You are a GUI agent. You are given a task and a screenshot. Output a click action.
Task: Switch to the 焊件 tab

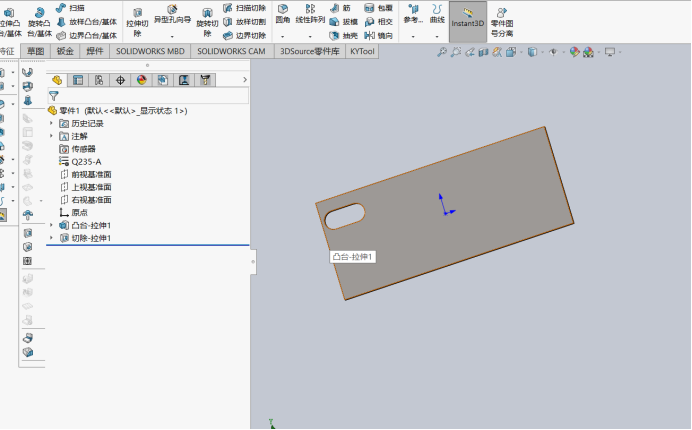pos(94,51)
